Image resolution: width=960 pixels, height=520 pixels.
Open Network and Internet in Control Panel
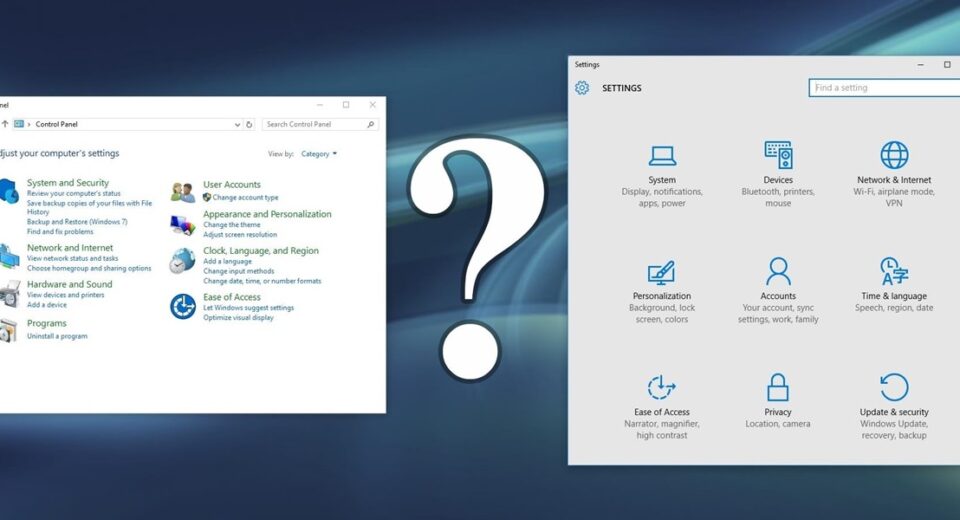[x=70, y=247]
